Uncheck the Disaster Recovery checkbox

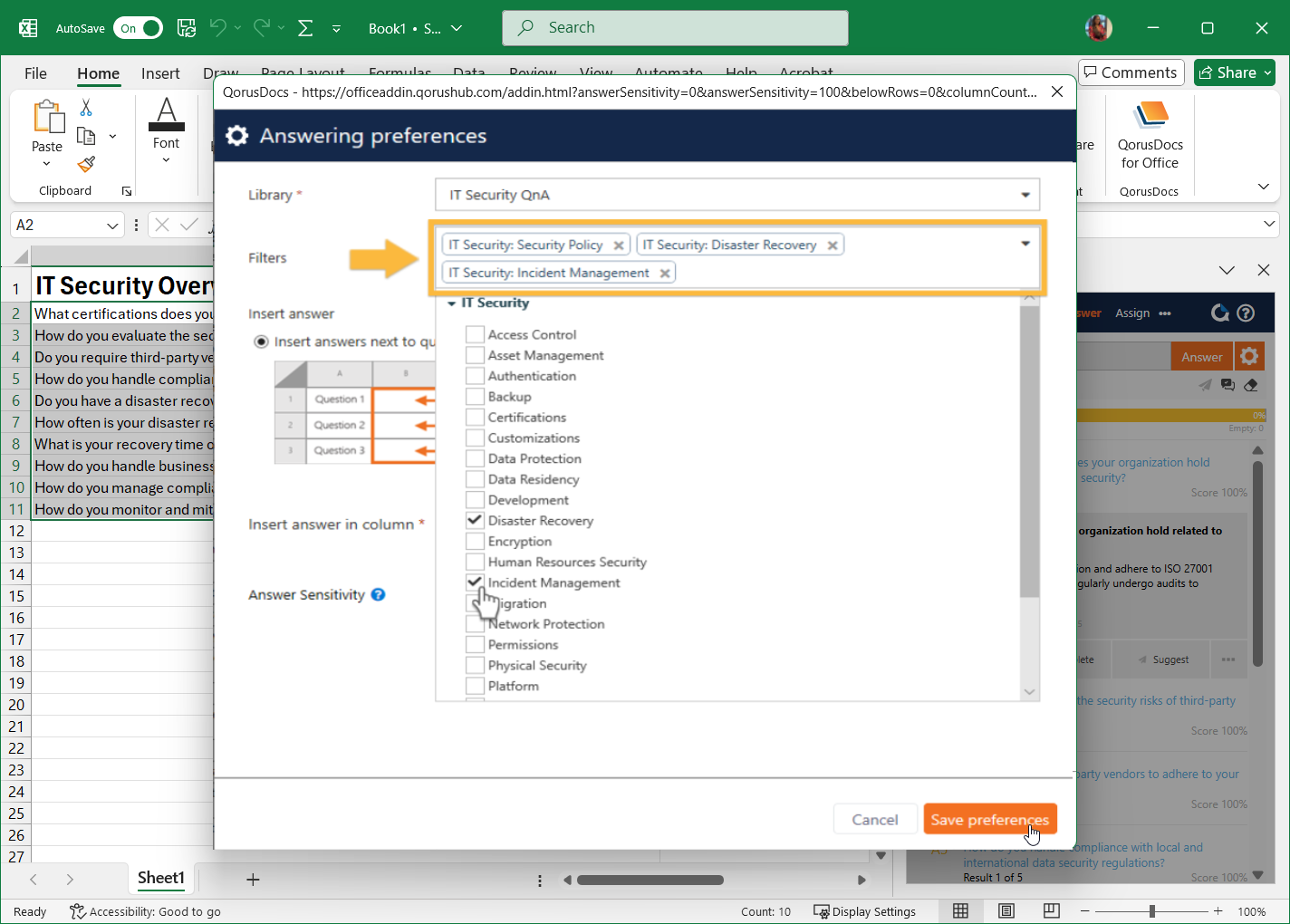tap(475, 521)
